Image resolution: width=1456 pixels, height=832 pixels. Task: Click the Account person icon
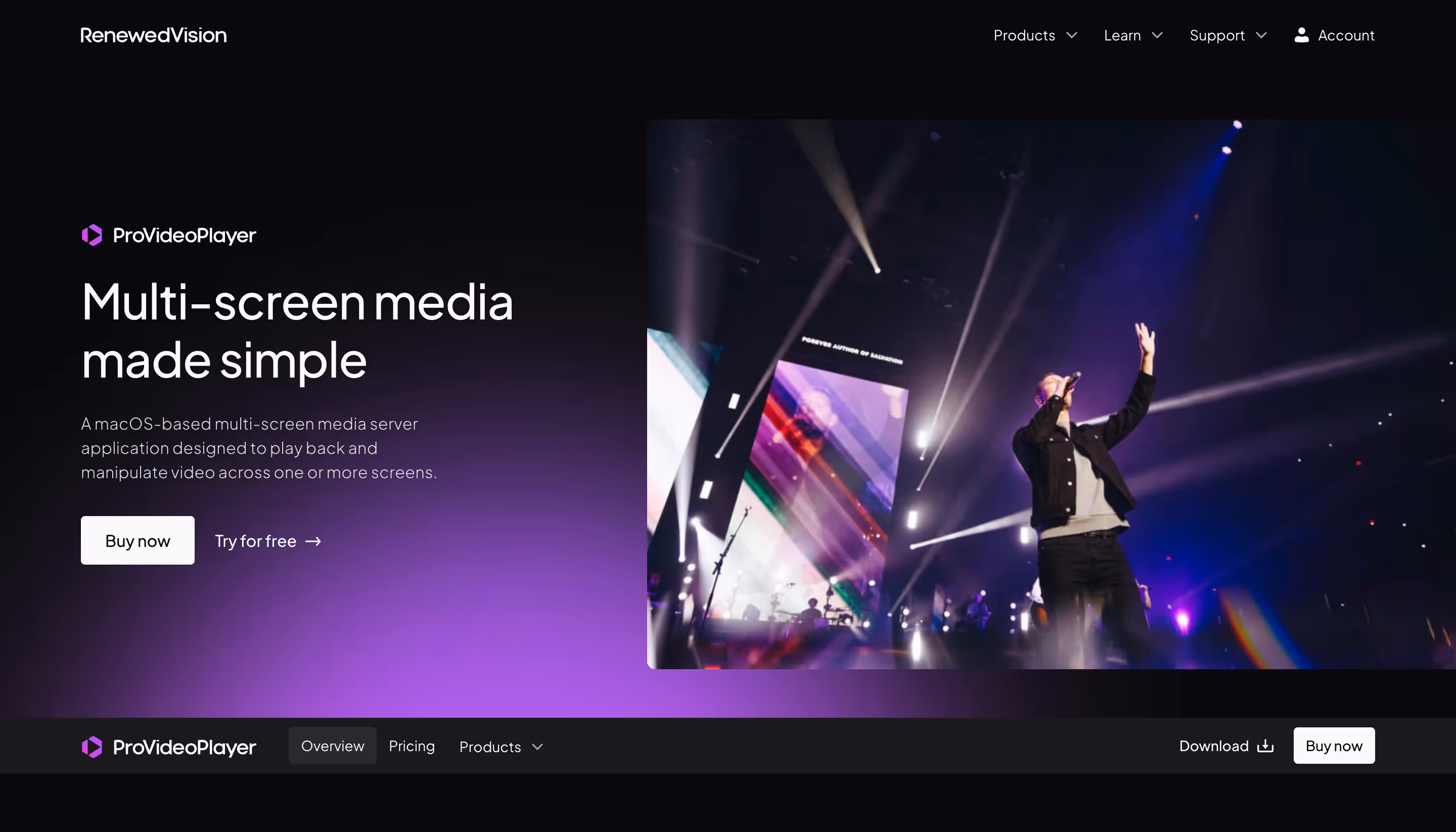(x=1301, y=35)
